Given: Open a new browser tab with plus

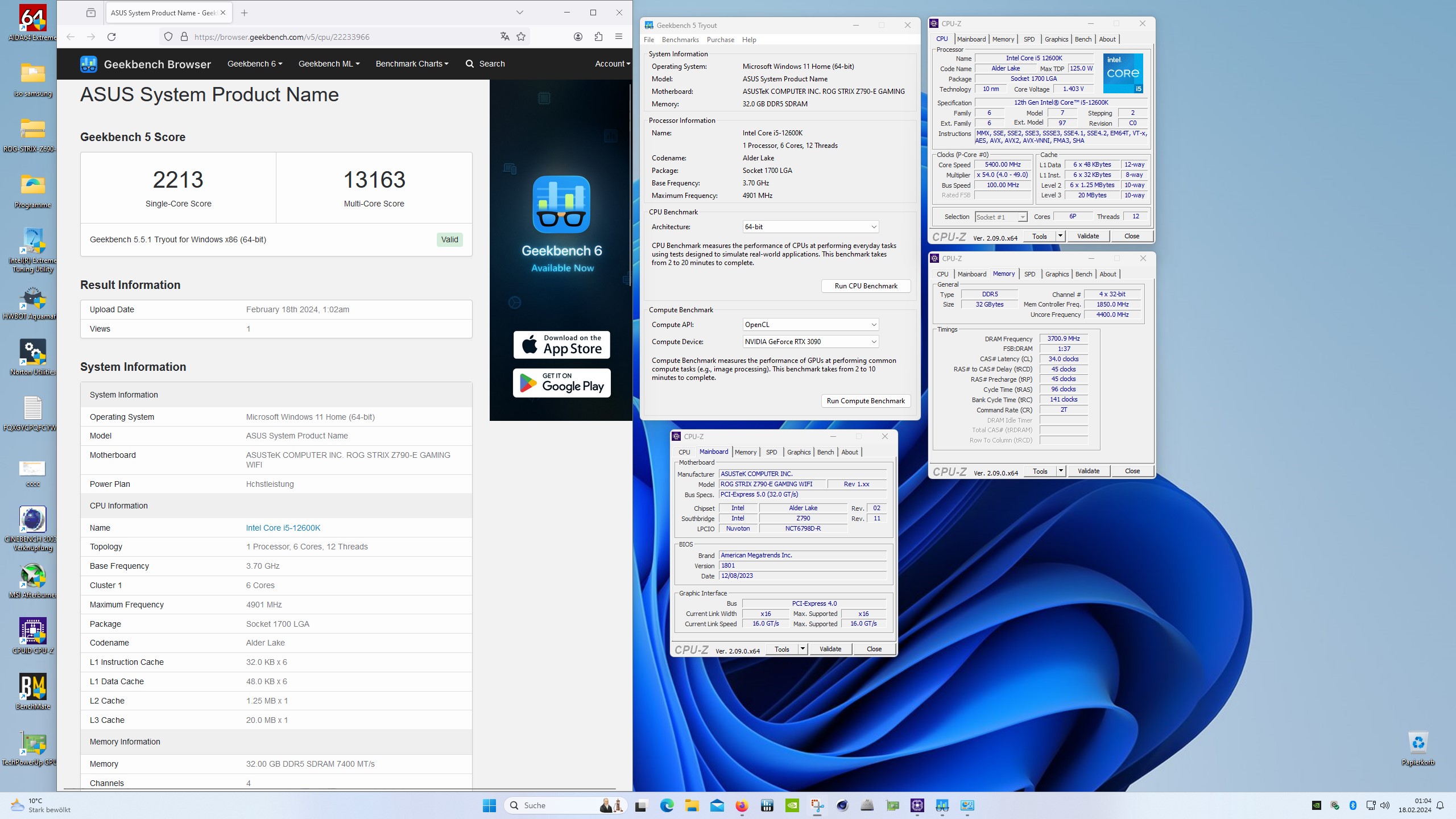Looking at the screenshot, I should pyautogui.click(x=245, y=13).
